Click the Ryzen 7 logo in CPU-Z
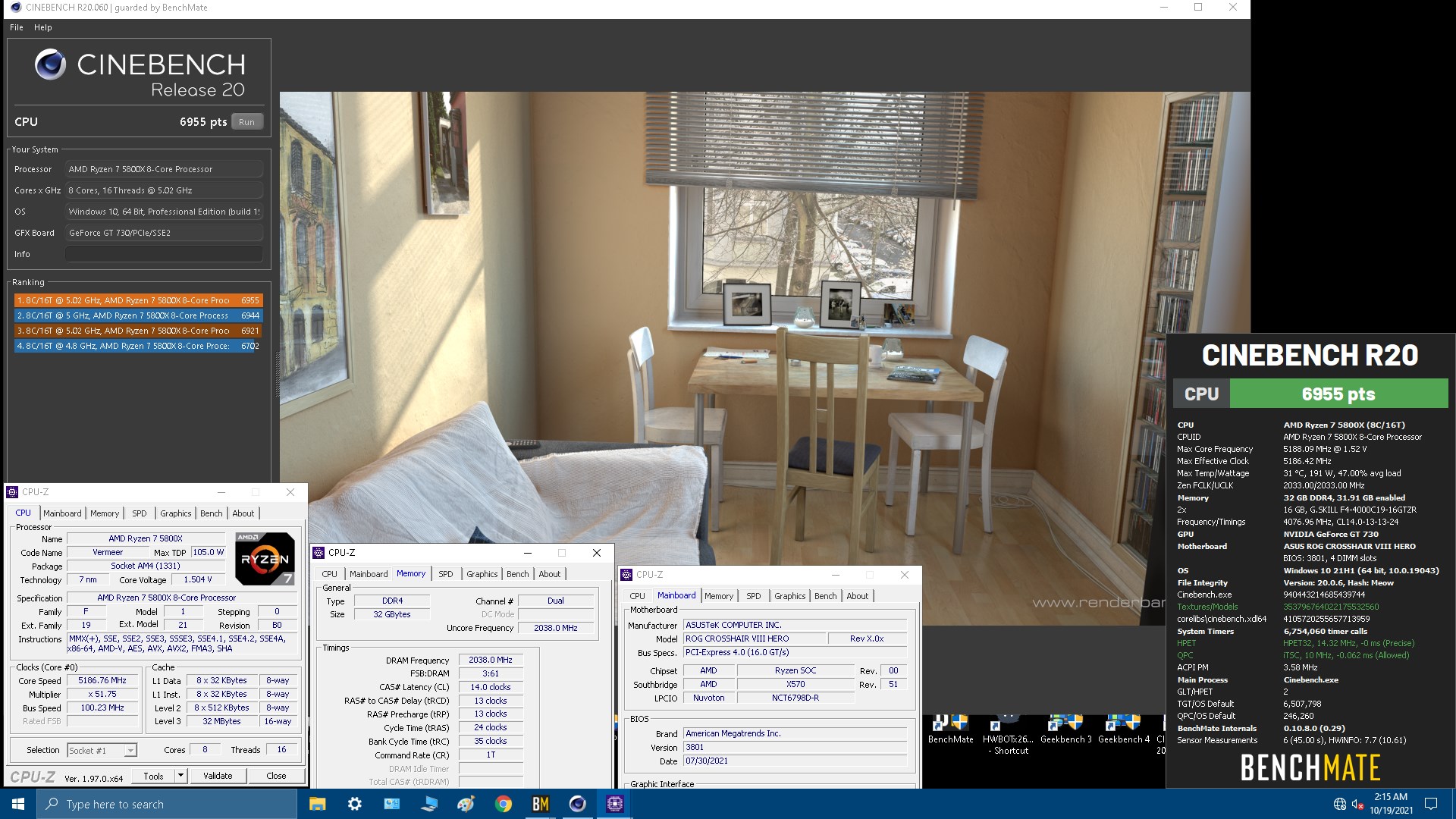The image size is (1456, 819). (x=265, y=559)
